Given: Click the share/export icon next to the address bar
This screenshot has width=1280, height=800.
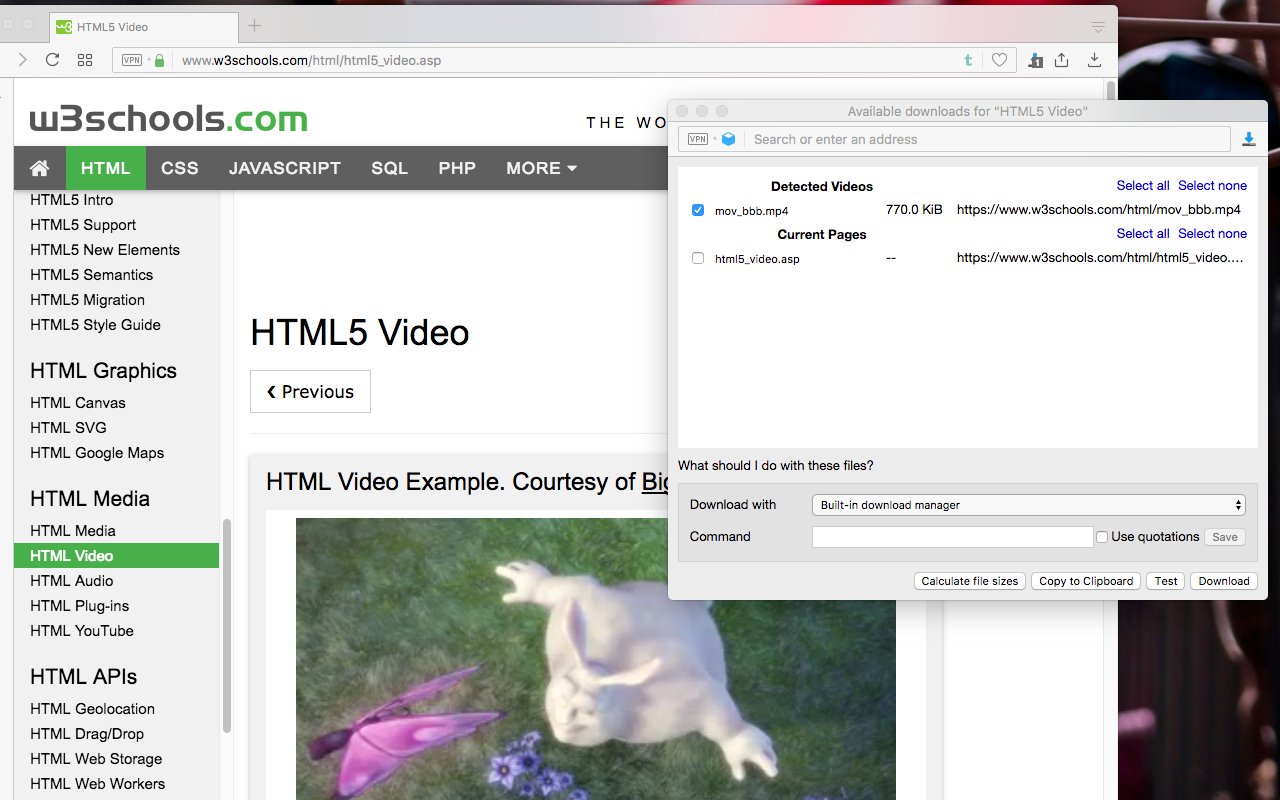Looking at the screenshot, I should click(x=1062, y=60).
